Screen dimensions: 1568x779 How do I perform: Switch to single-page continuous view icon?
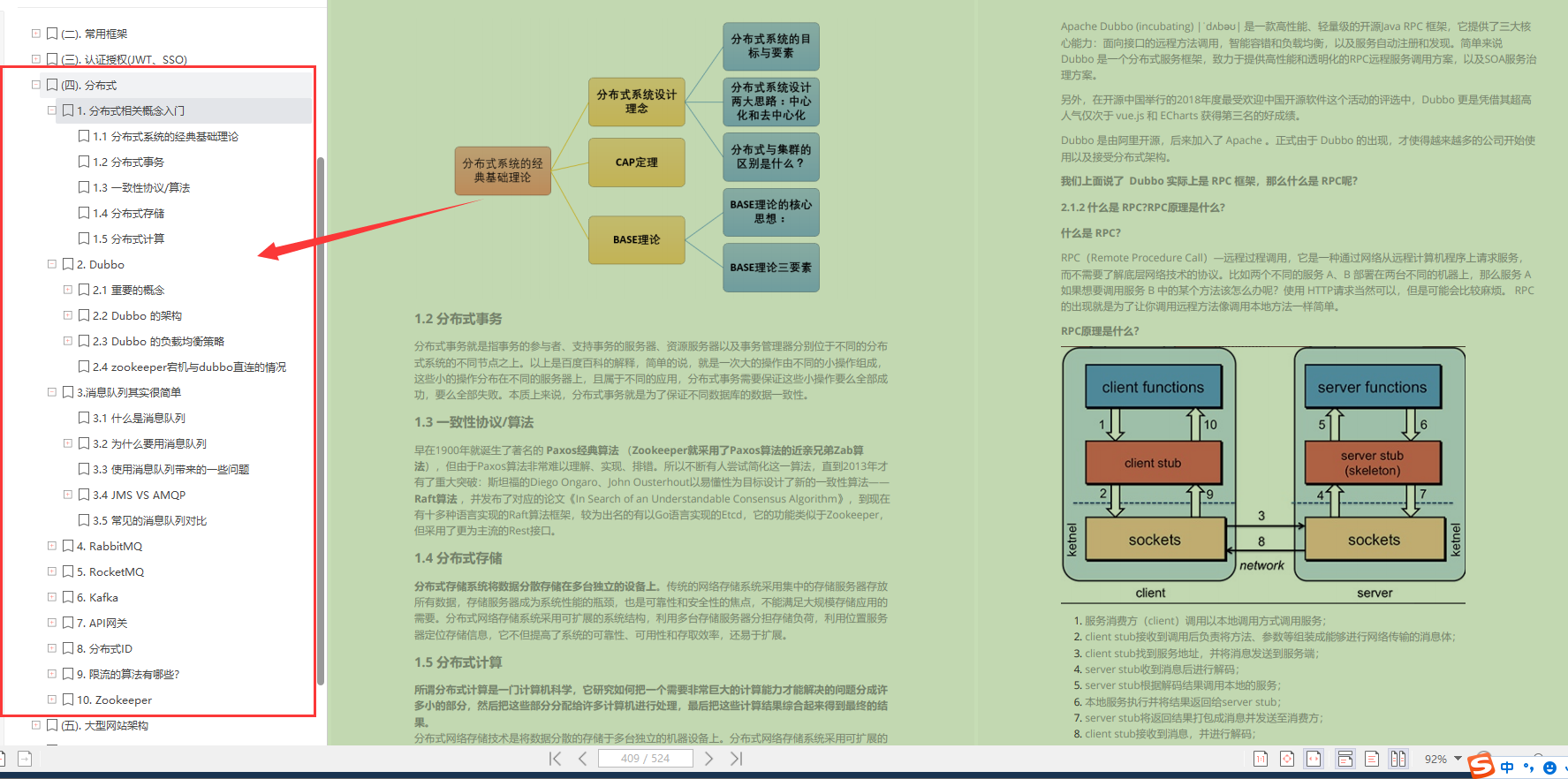click(x=1345, y=759)
